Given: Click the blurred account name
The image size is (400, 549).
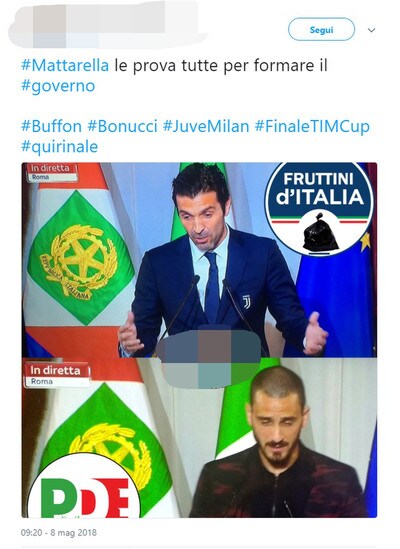Looking at the screenshot, I should [133, 25].
